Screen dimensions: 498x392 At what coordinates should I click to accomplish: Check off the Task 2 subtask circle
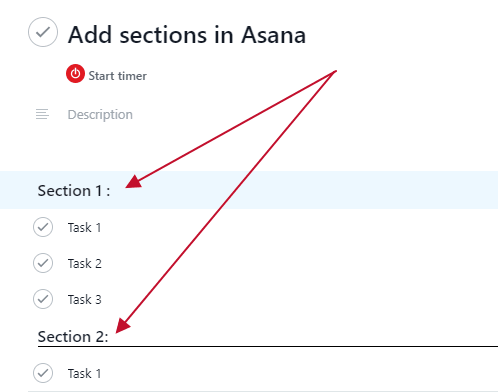coord(43,263)
